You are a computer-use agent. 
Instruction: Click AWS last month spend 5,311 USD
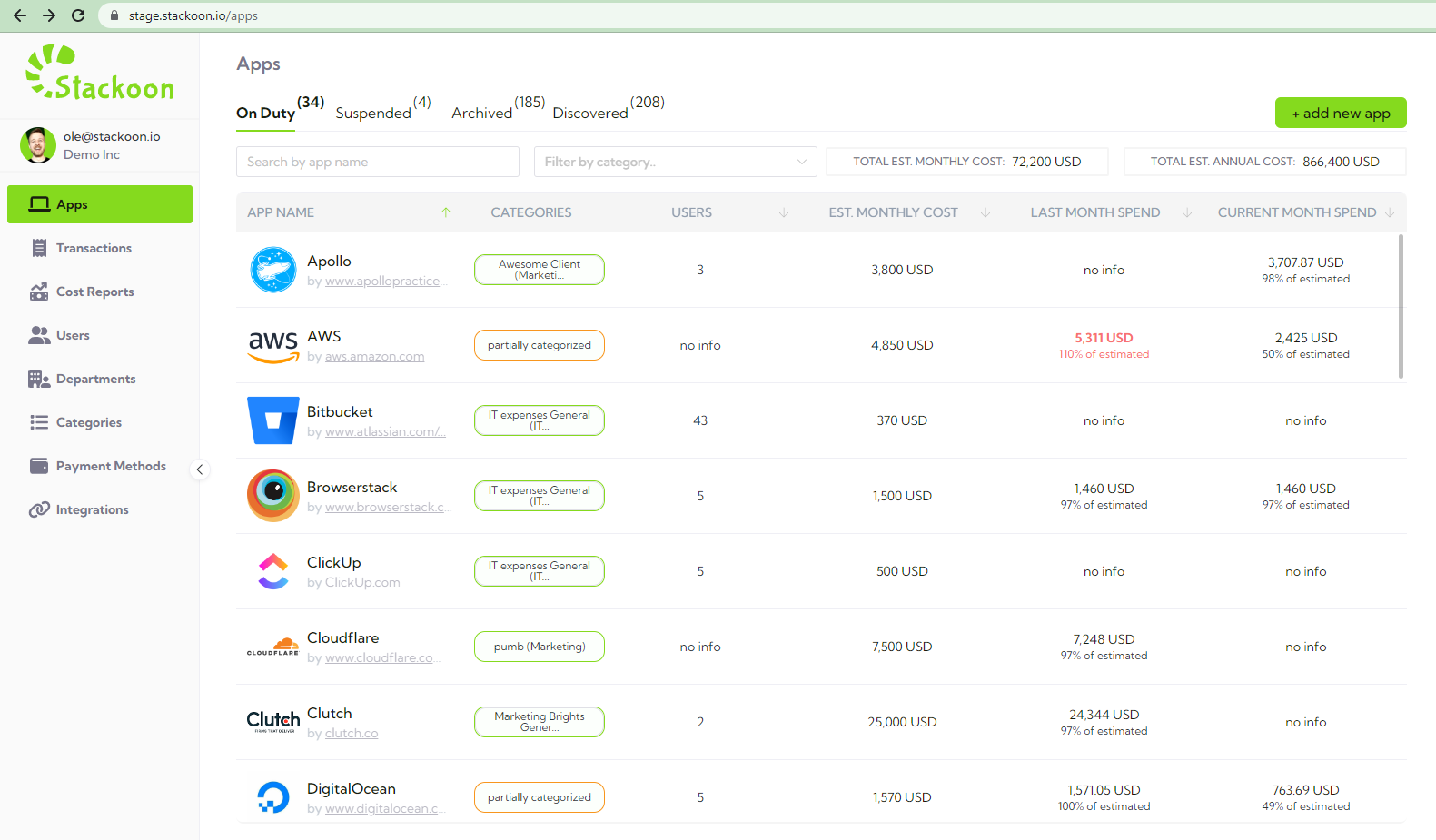[1104, 338]
